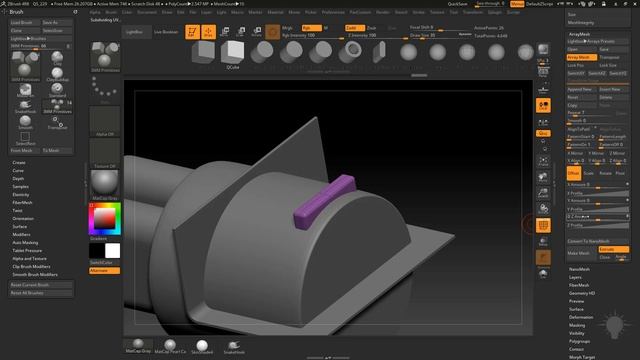Pick a color in the color picker square
The width and height of the screenshot is (640, 360).
coord(105,218)
